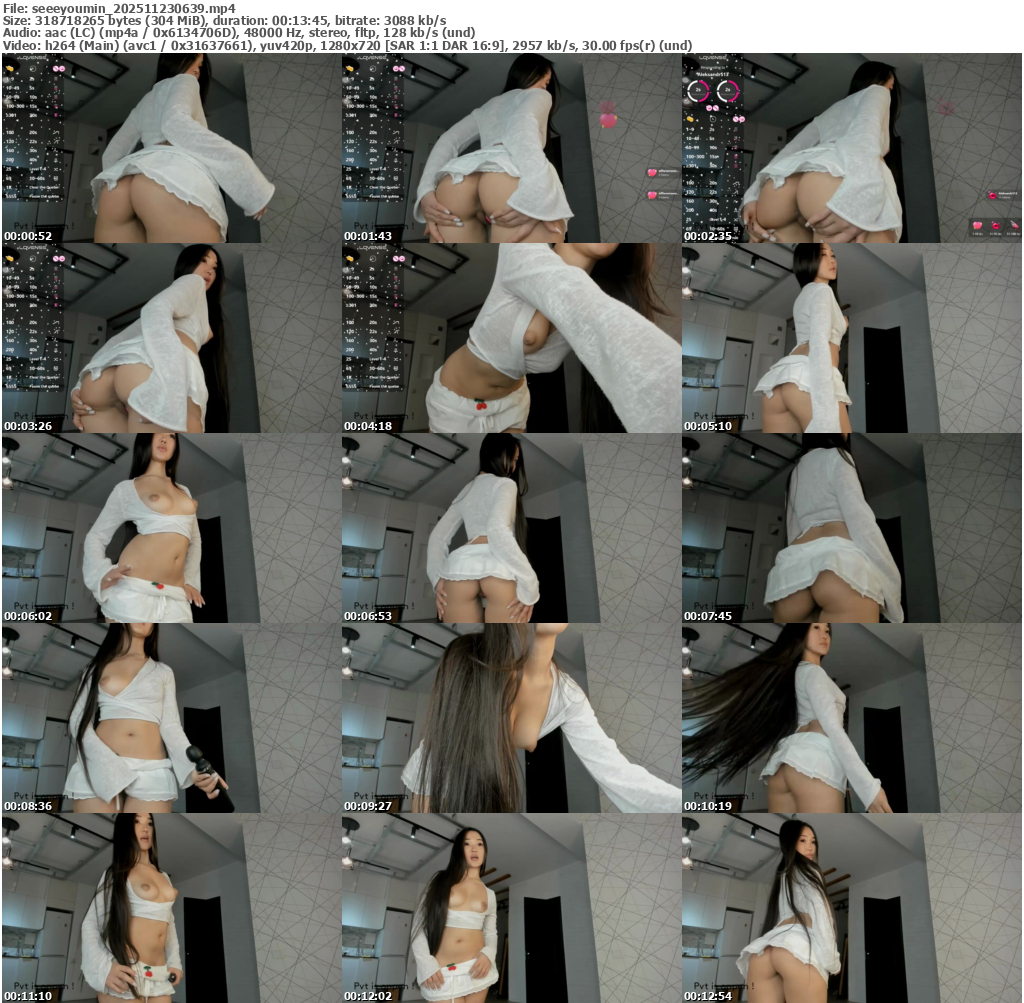
Task: Click the pink heart icon in 00:01:43 frame
Action: [607, 120]
